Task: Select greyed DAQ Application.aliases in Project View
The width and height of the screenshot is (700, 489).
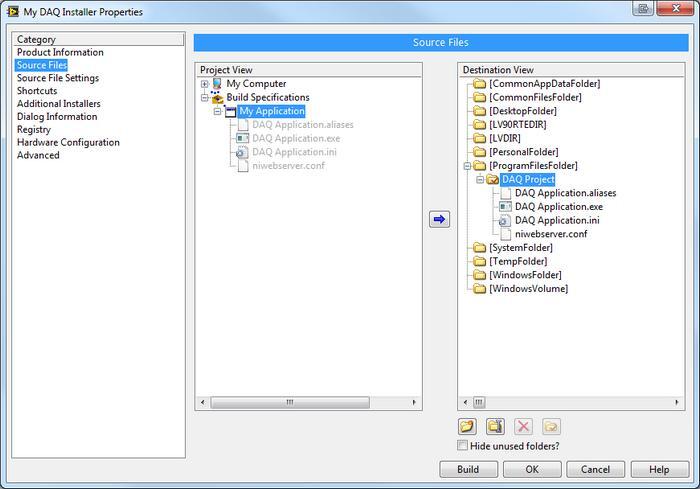Action: pos(303,125)
